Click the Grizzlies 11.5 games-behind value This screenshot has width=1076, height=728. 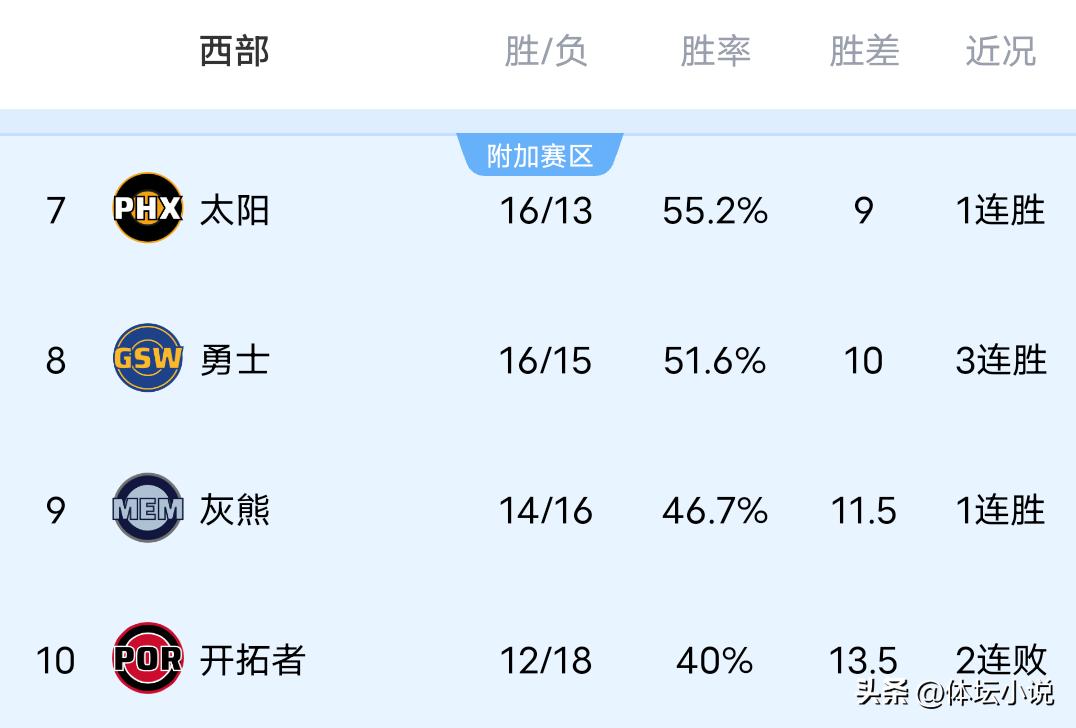[x=864, y=510]
